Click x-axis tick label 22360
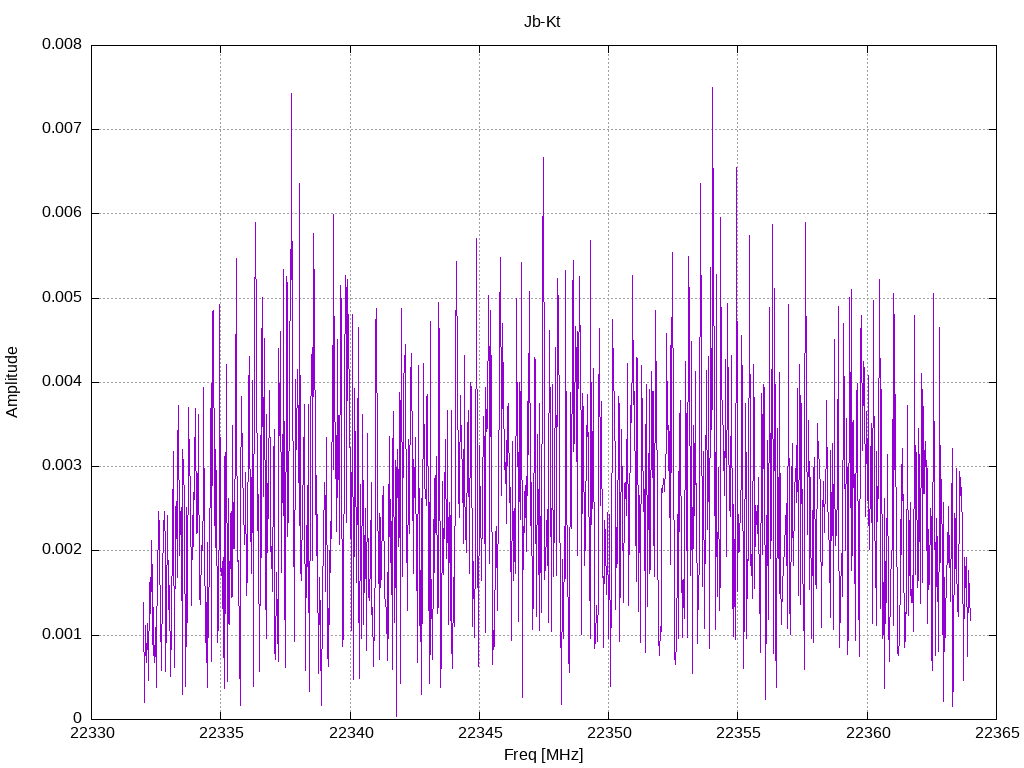 click(868, 733)
